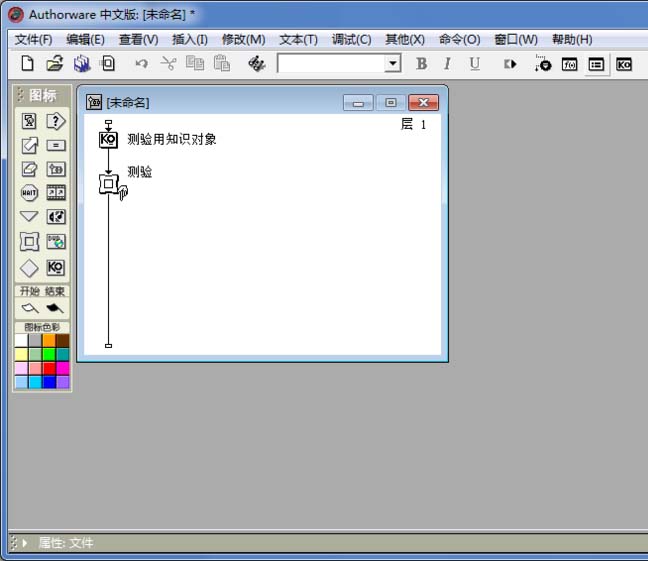
Task: Select the WAIT icon in palette
Action: pyautogui.click(x=29, y=193)
